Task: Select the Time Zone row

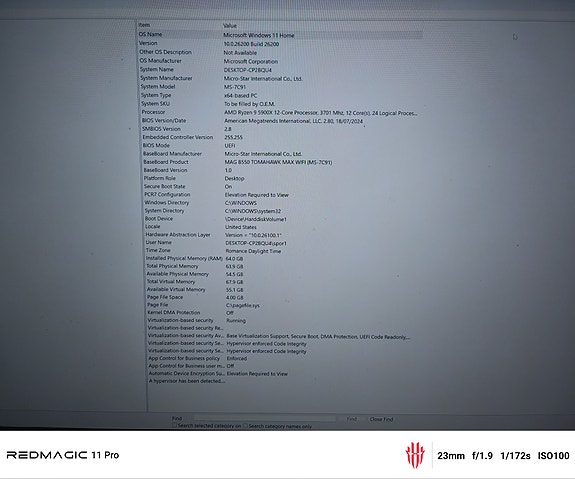Action: click(x=213, y=251)
